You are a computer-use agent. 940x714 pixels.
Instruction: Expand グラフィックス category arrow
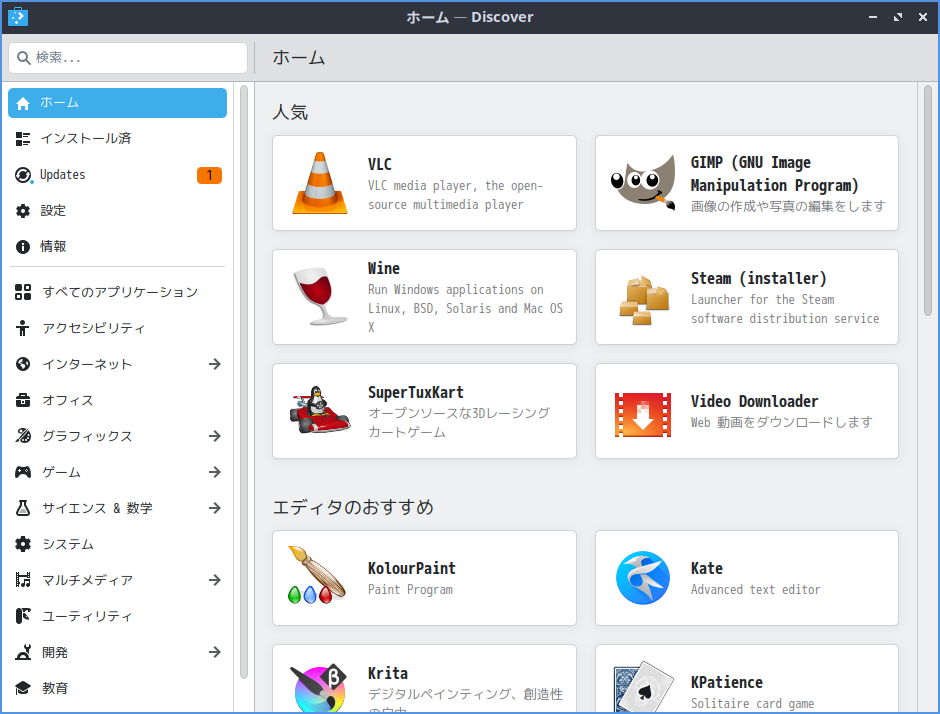(x=215, y=436)
